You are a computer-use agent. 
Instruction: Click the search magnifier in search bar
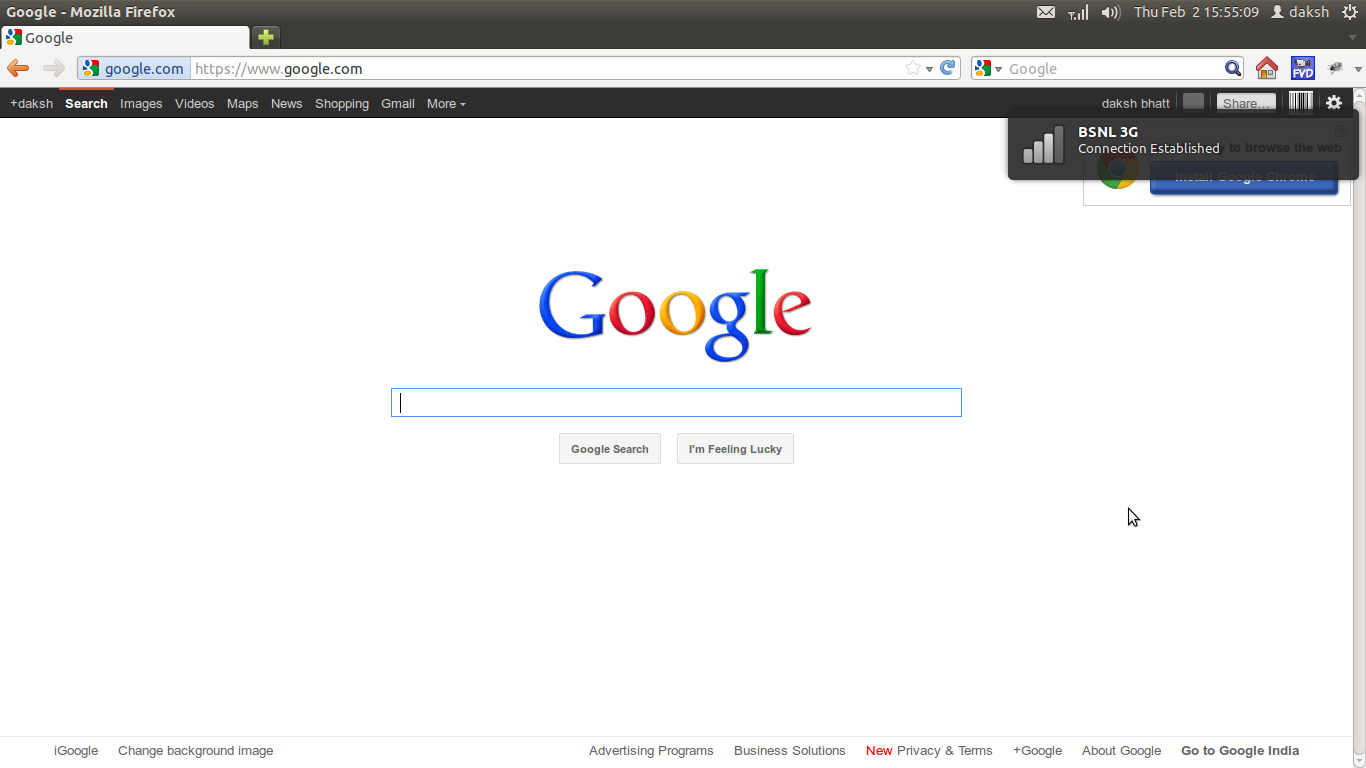coord(1233,68)
